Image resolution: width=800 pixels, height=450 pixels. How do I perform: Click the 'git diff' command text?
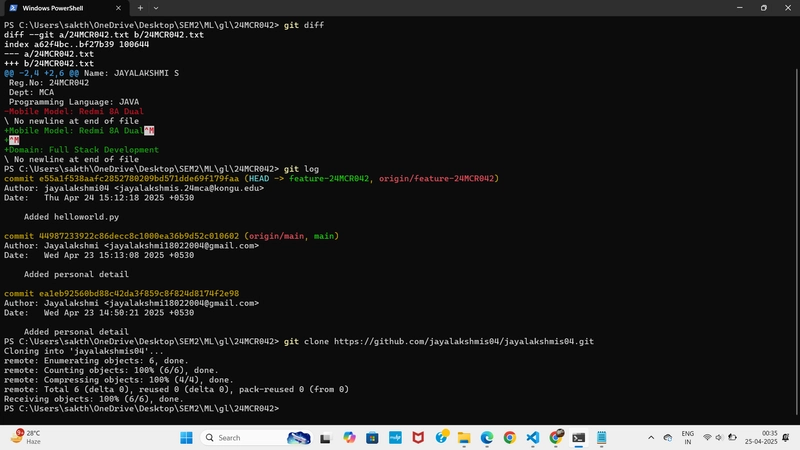coord(304,25)
